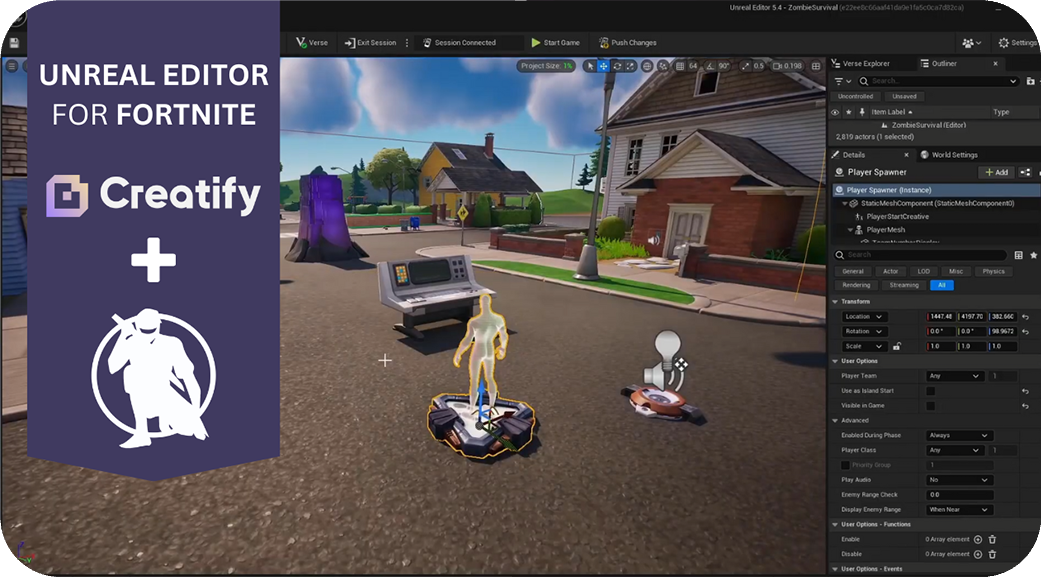The width and height of the screenshot is (1041, 577).
Task: Toggle the Uncontrolled filter chip
Action: (855, 96)
